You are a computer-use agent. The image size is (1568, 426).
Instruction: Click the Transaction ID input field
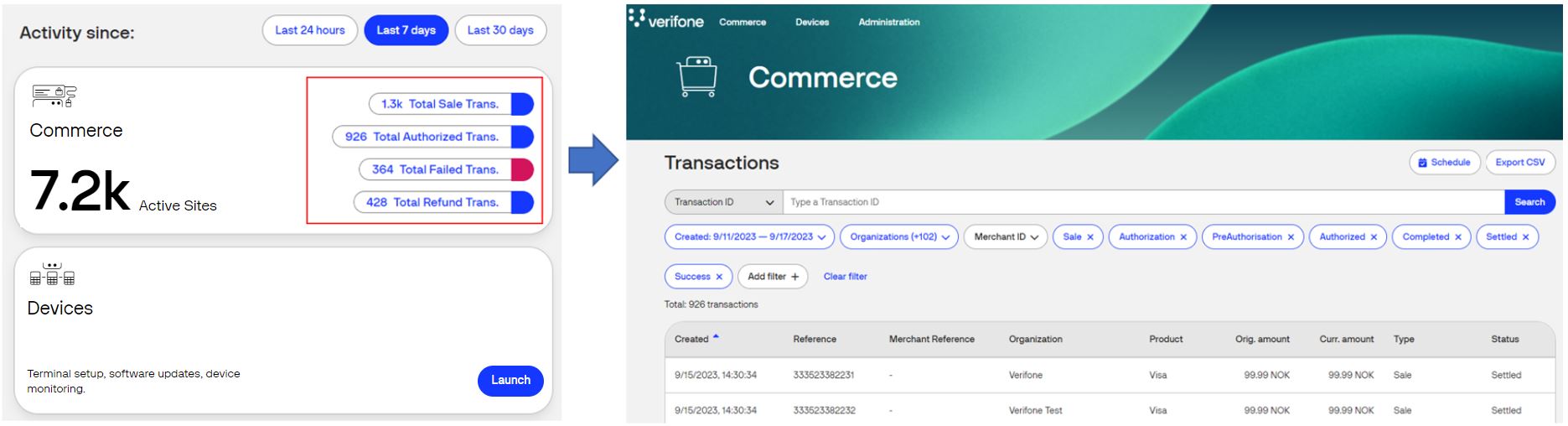click(1144, 202)
